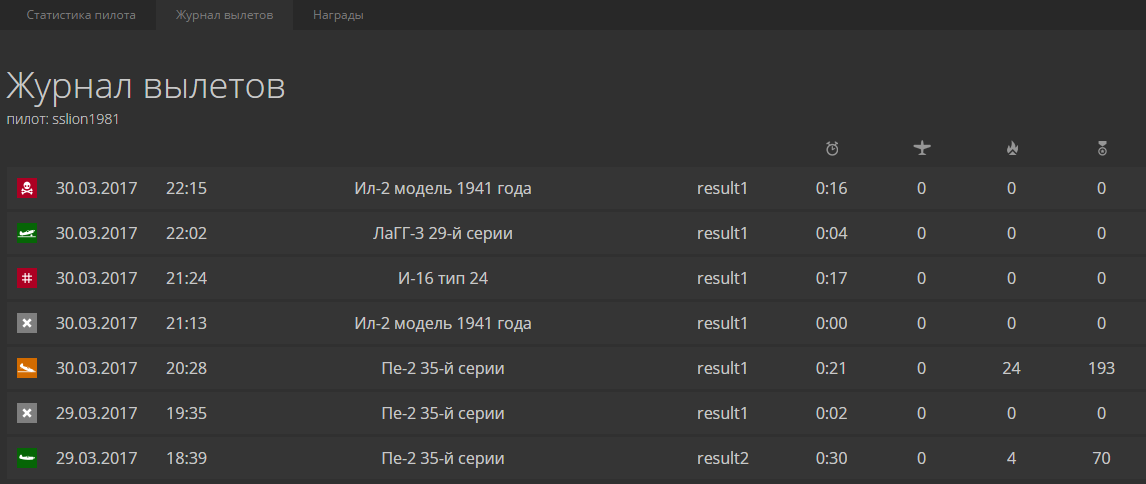Click the green plane icon on the 22:02 sortie
This screenshot has width=1146, height=484.
27,233
